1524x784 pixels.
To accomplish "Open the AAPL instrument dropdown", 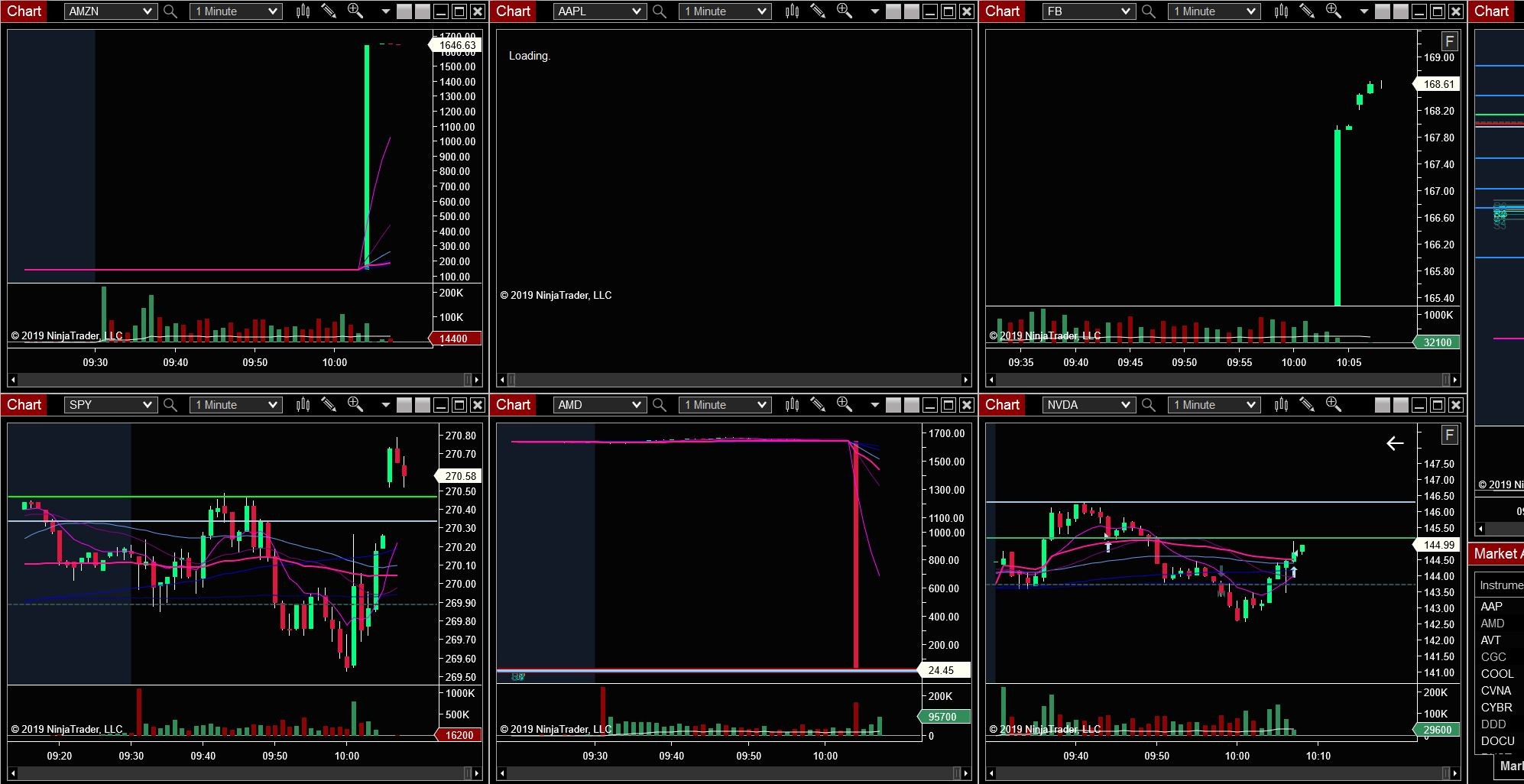I will [x=600, y=11].
